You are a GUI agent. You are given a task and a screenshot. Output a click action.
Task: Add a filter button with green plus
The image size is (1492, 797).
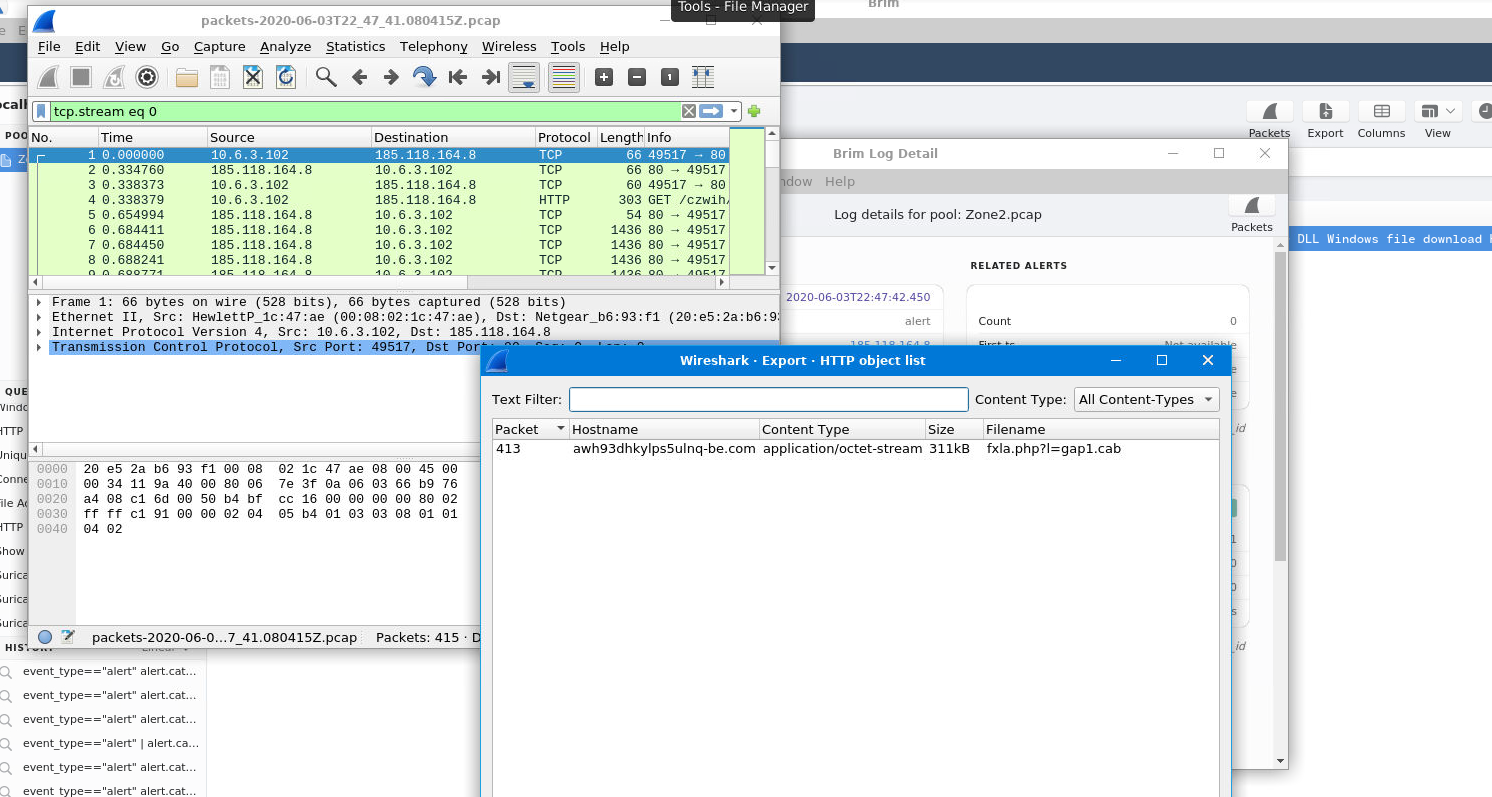tap(754, 111)
